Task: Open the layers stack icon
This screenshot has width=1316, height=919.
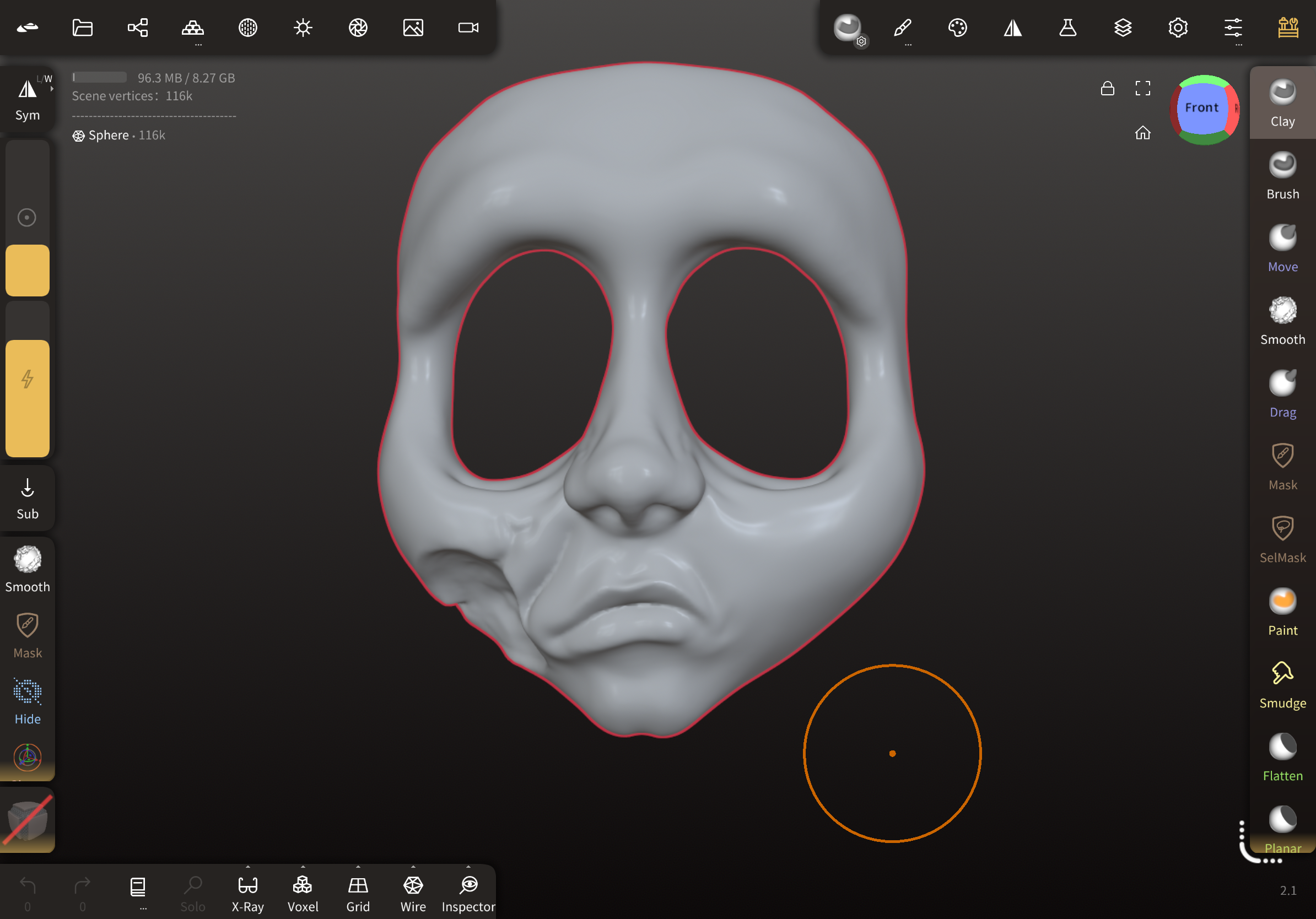Action: 1122,28
